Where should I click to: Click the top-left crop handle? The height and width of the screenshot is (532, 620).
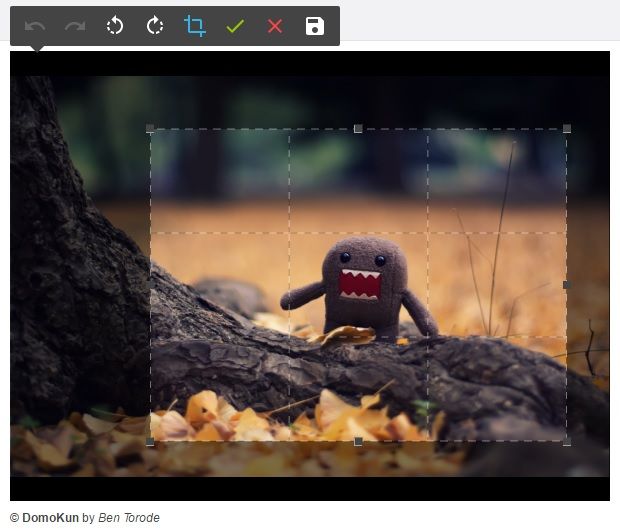click(x=150, y=129)
